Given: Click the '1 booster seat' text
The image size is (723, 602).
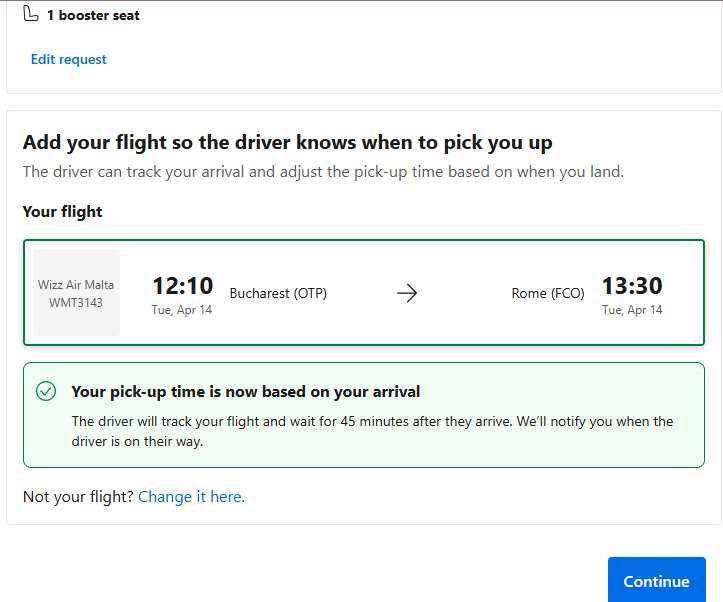Looking at the screenshot, I should 93,15.
